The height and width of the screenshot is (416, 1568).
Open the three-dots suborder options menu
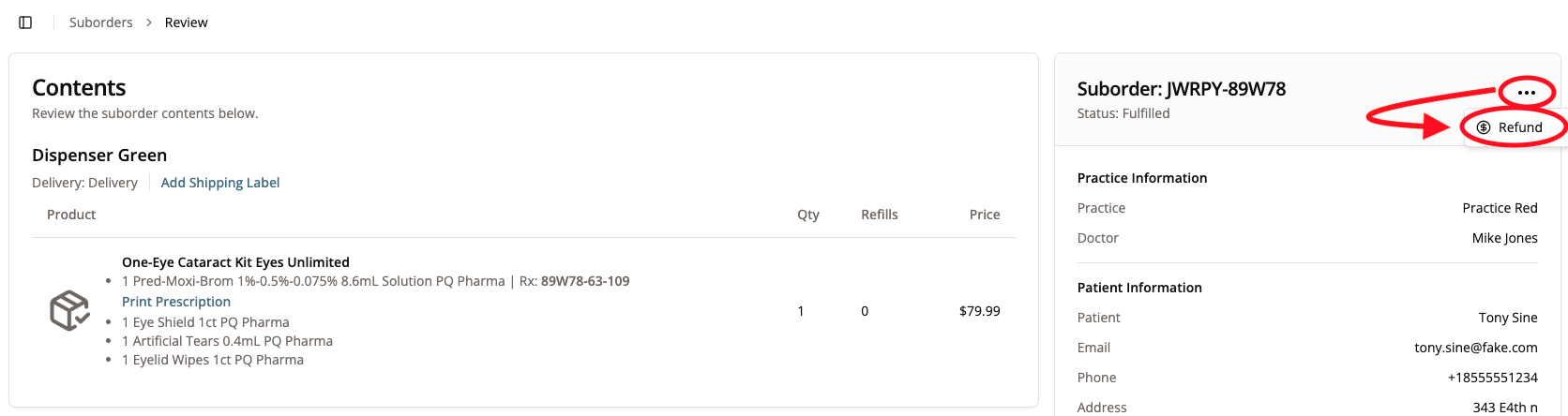pyautogui.click(x=1527, y=93)
